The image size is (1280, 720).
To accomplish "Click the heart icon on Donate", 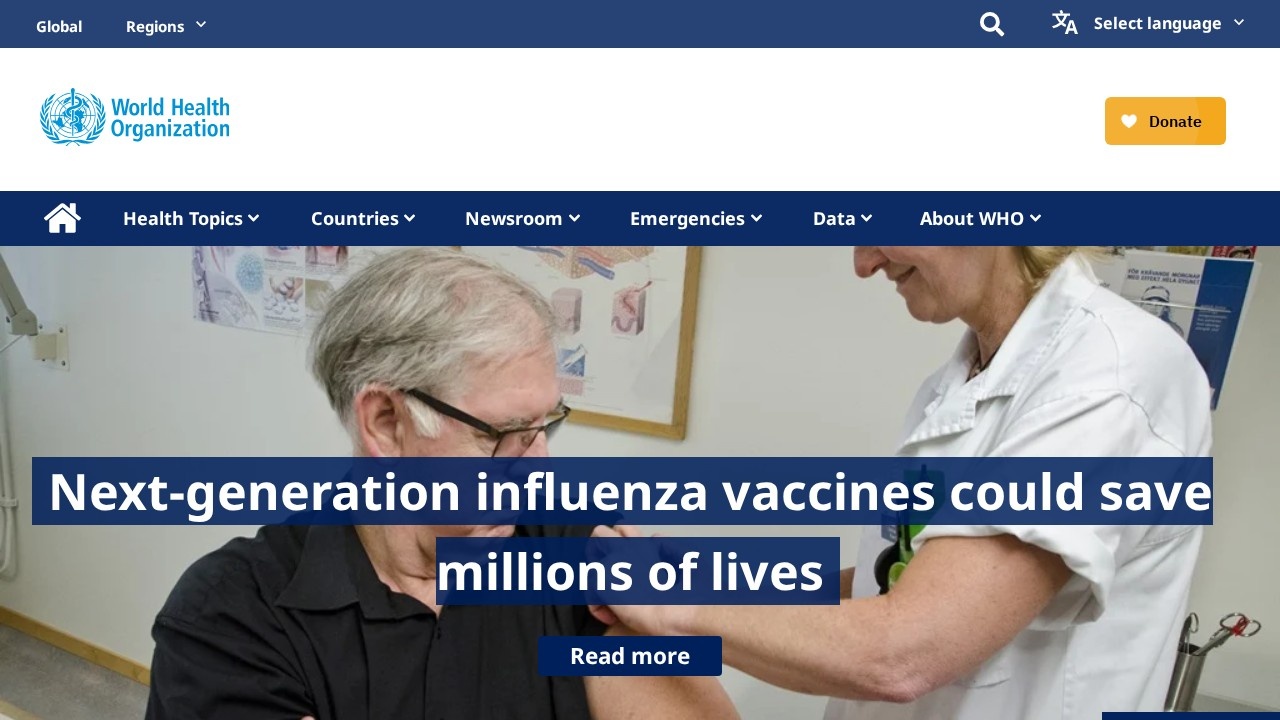I will 1129,121.
